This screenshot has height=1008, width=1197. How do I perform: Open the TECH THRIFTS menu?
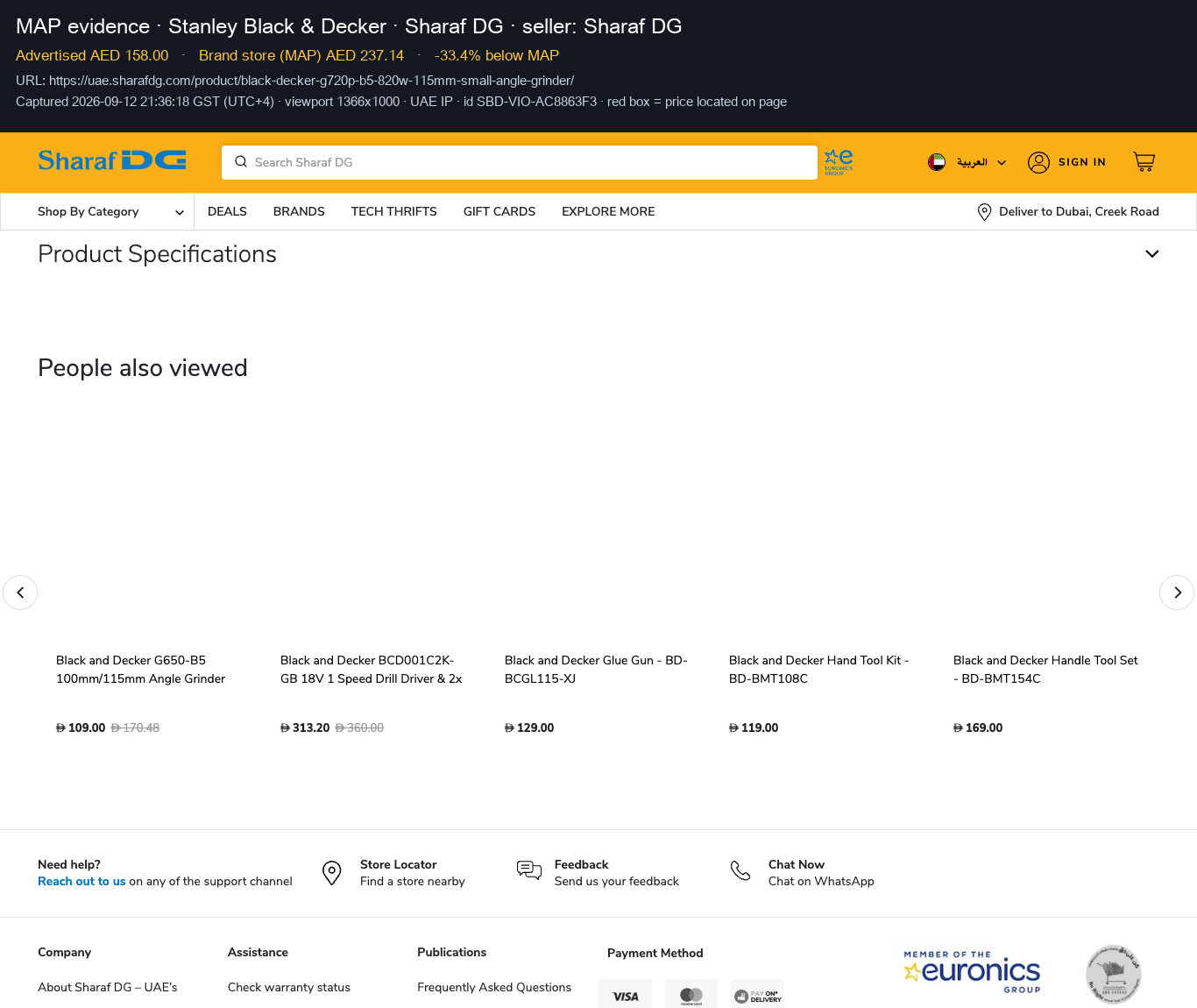394,212
